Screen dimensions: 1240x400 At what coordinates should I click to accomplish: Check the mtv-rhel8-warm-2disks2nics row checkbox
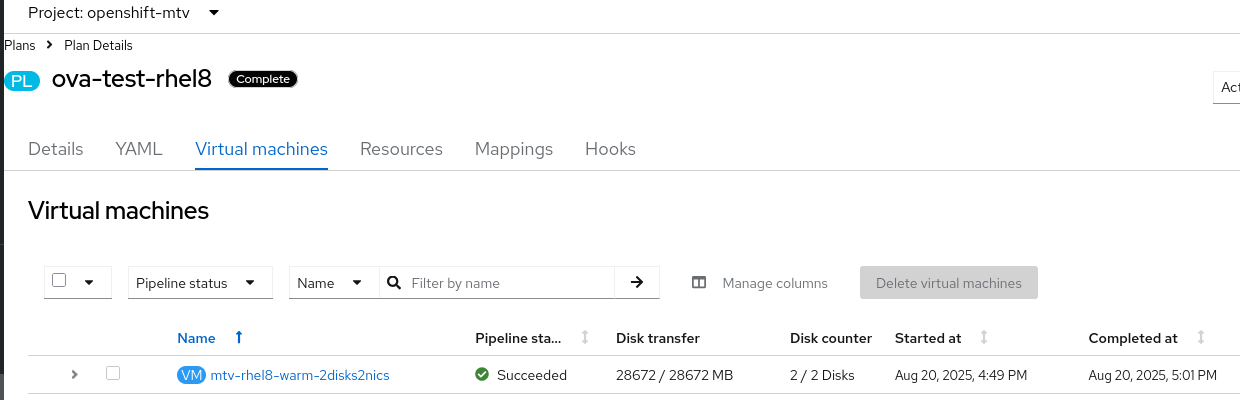(x=113, y=373)
